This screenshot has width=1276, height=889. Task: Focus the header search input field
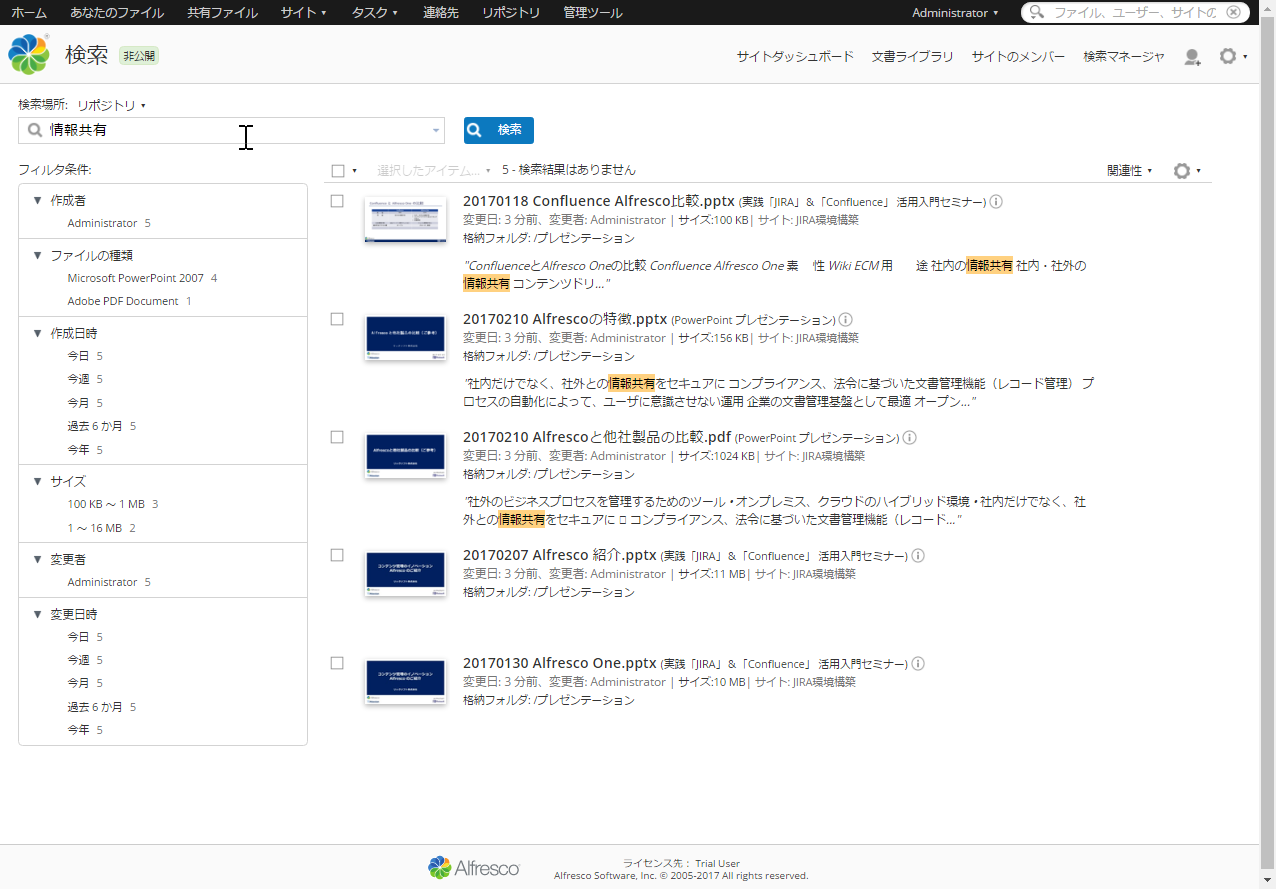coord(1135,13)
